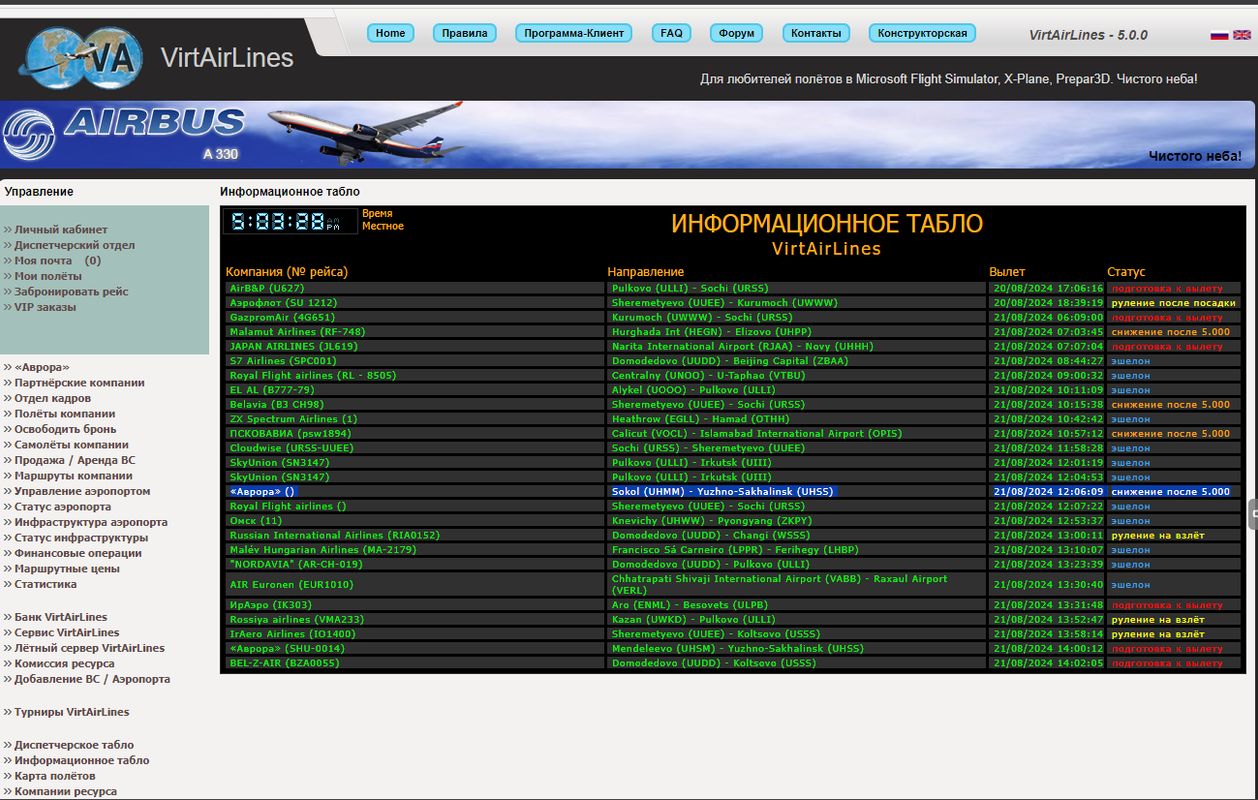Open Статистика link
The height and width of the screenshot is (800, 1258).
tap(45, 585)
